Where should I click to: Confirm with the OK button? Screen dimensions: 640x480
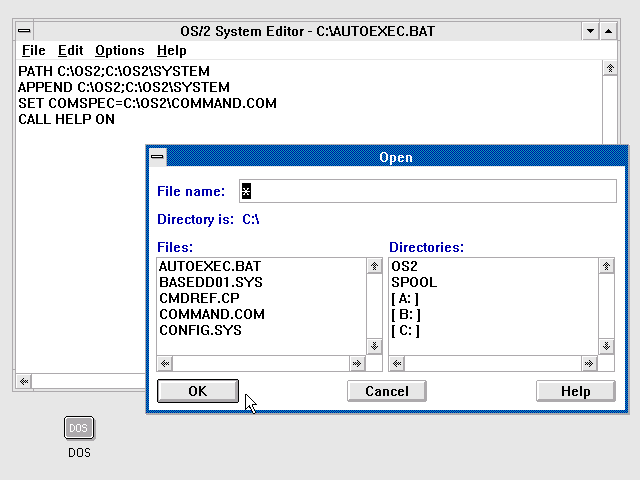pyautogui.click(x=198, y=391)
